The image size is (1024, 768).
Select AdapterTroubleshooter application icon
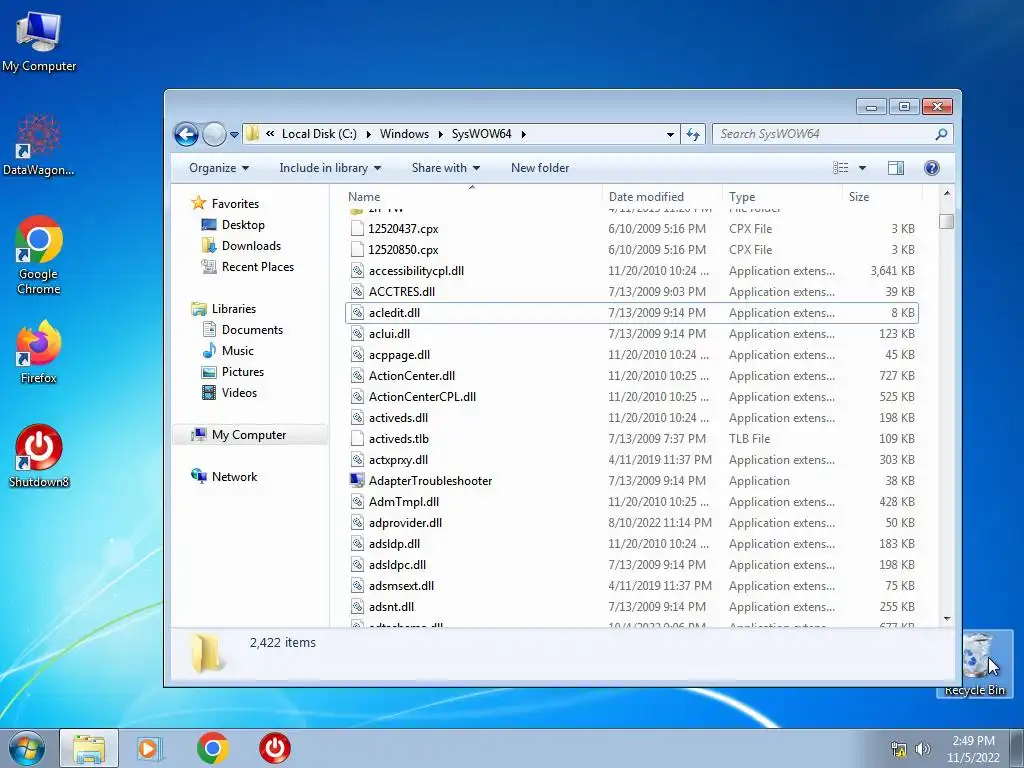pyautogui.click(x=357, y=481)
